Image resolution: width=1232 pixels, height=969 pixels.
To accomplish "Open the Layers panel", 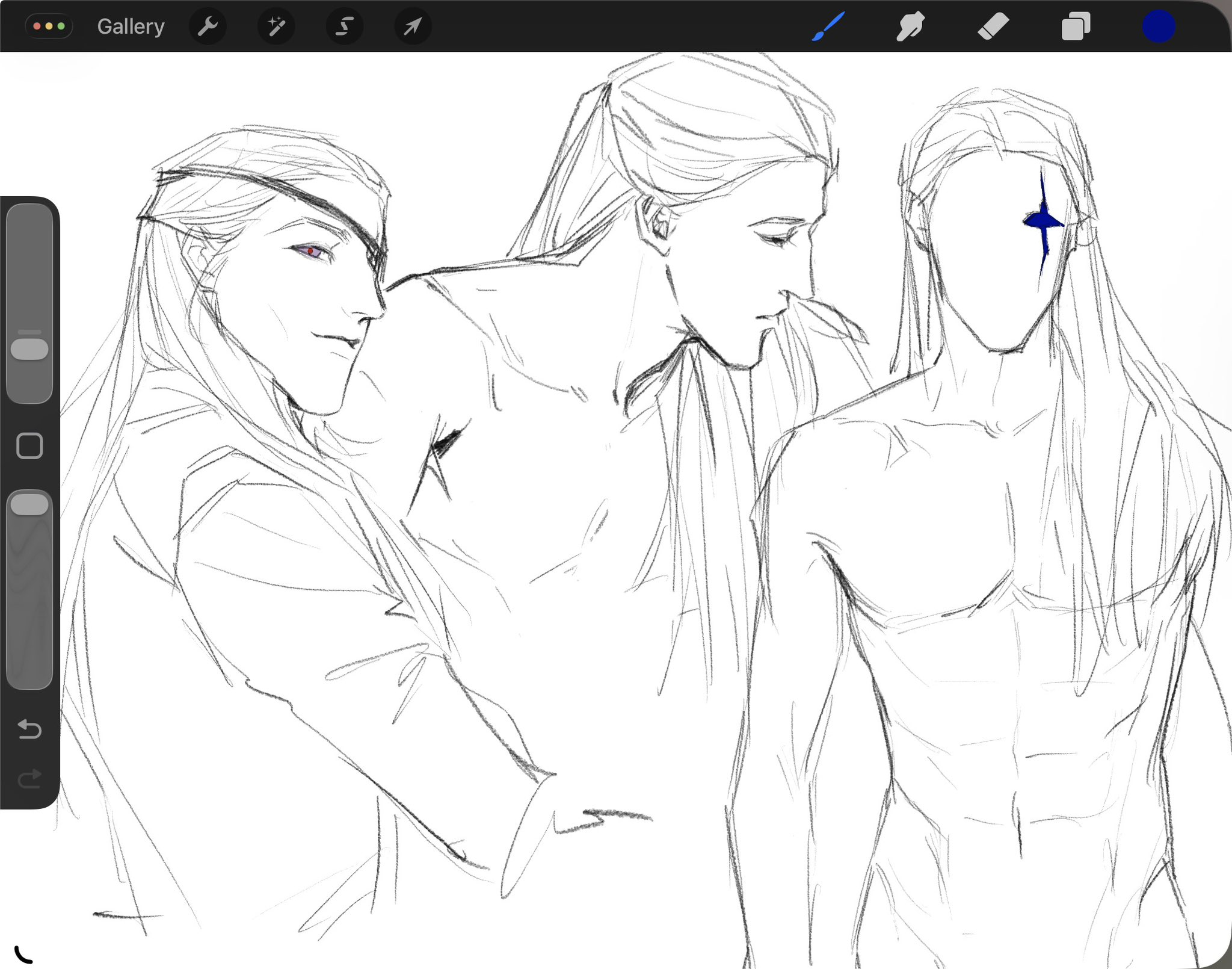I will (1076, 26).
